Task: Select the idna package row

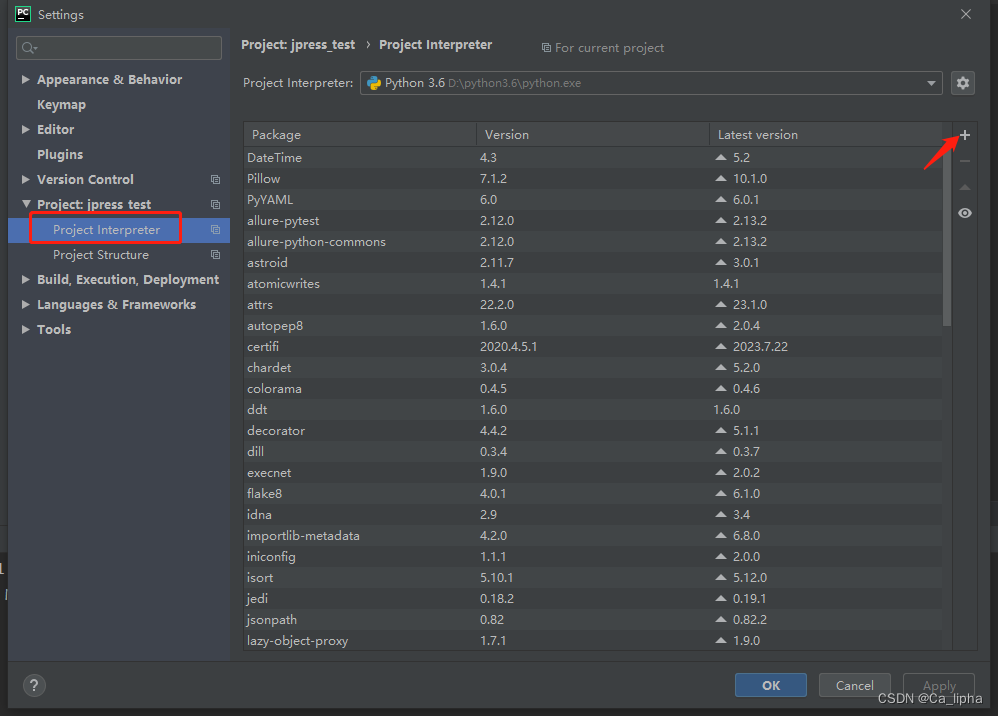Action: pos(593,514)
